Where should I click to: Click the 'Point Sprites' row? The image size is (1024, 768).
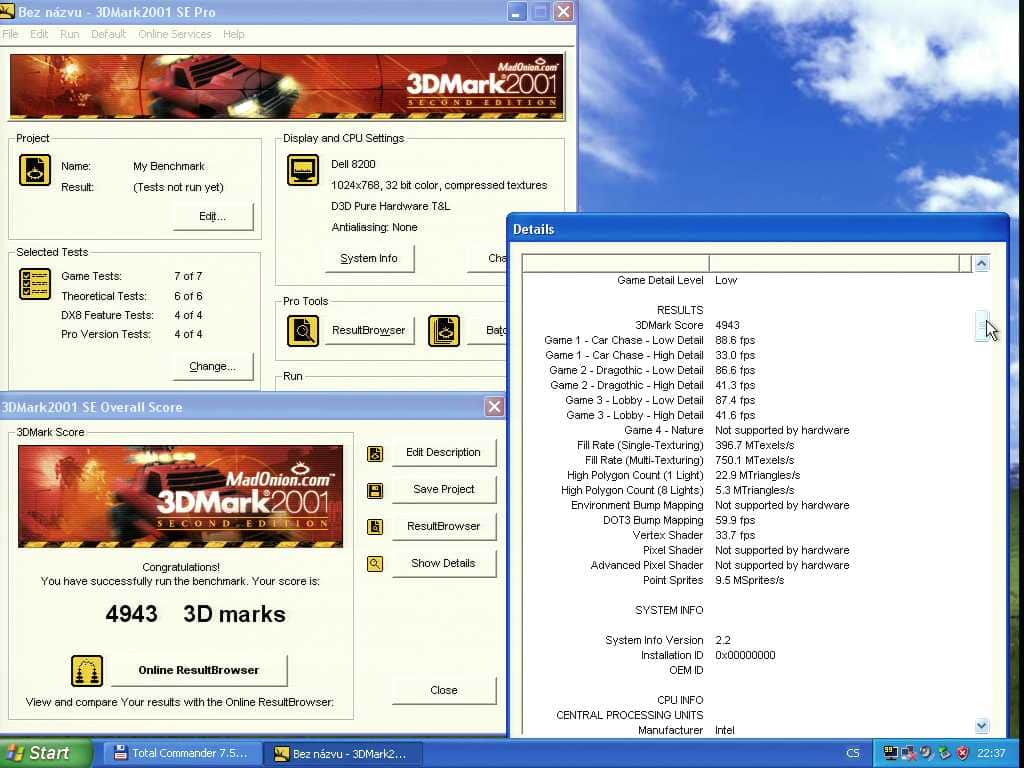(x=747, y=581)
